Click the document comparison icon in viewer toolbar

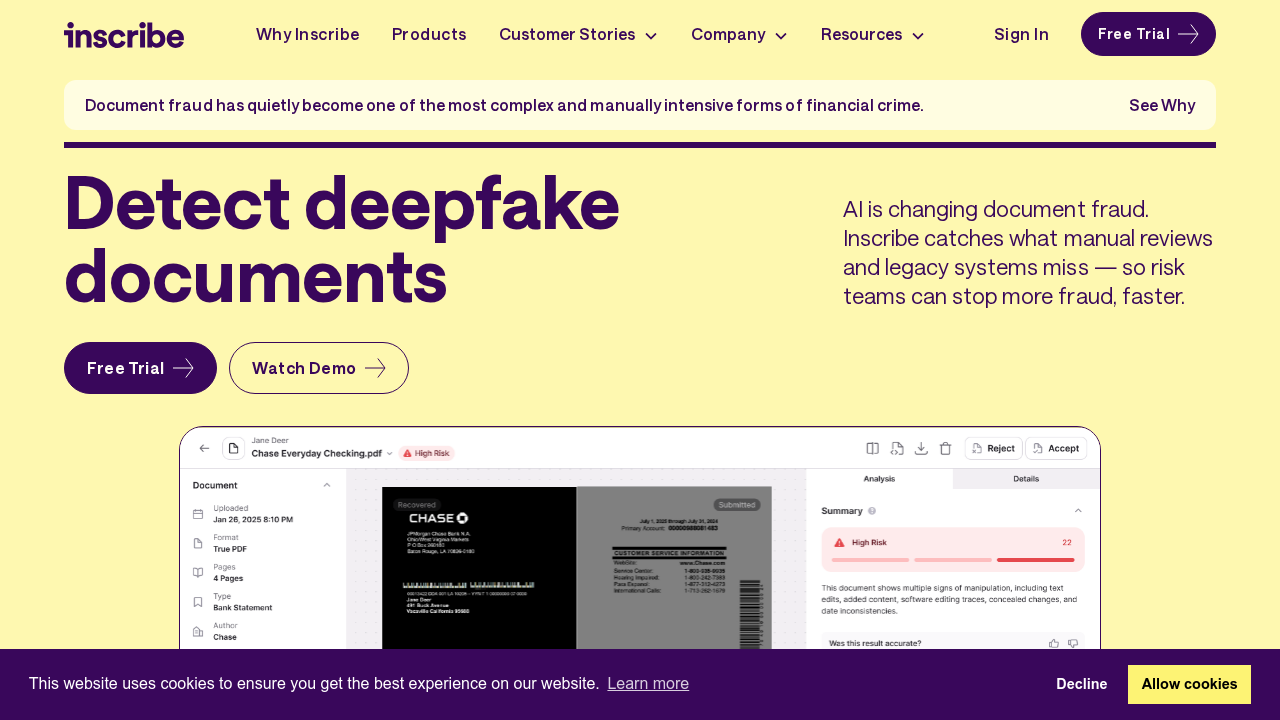click(896, 448)
